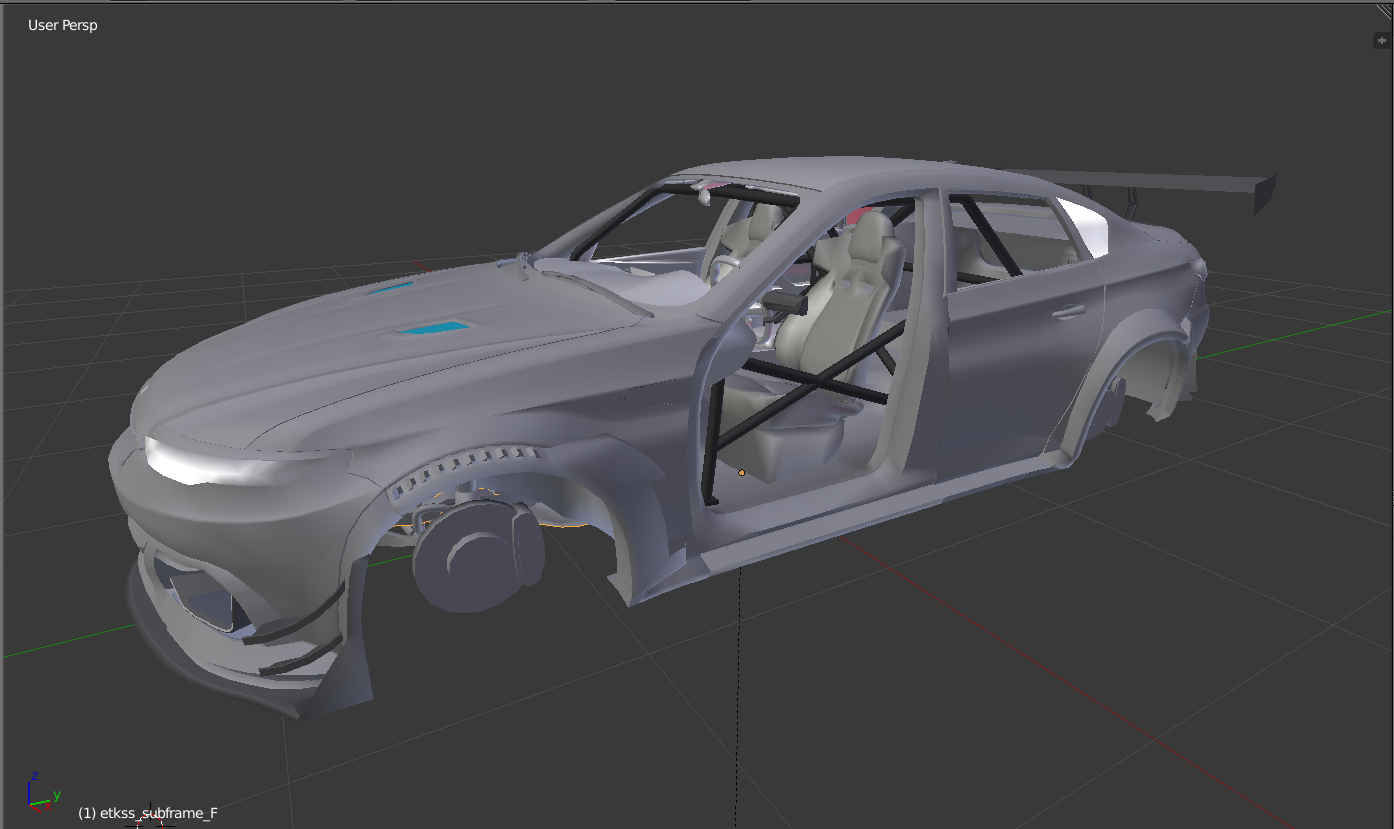Expand the properties region plus tab
Screen dimensions: 1394x829
coord(1382,41)
